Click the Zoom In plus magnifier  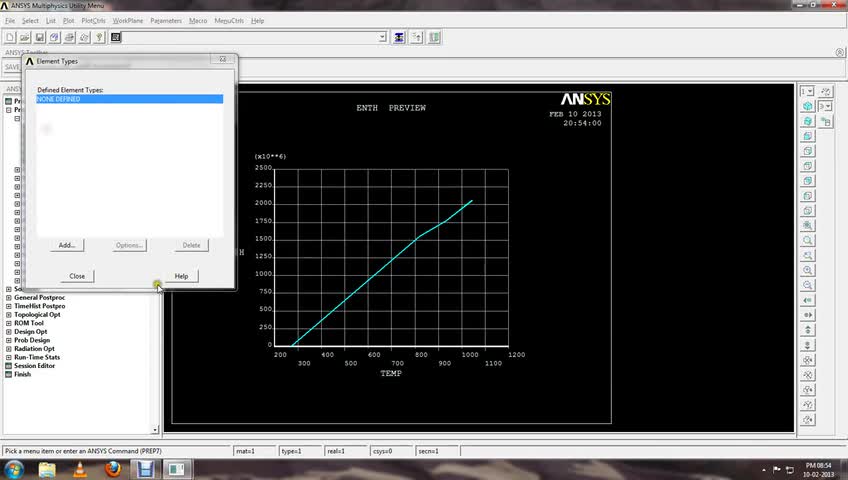click(x=807, y=270)
